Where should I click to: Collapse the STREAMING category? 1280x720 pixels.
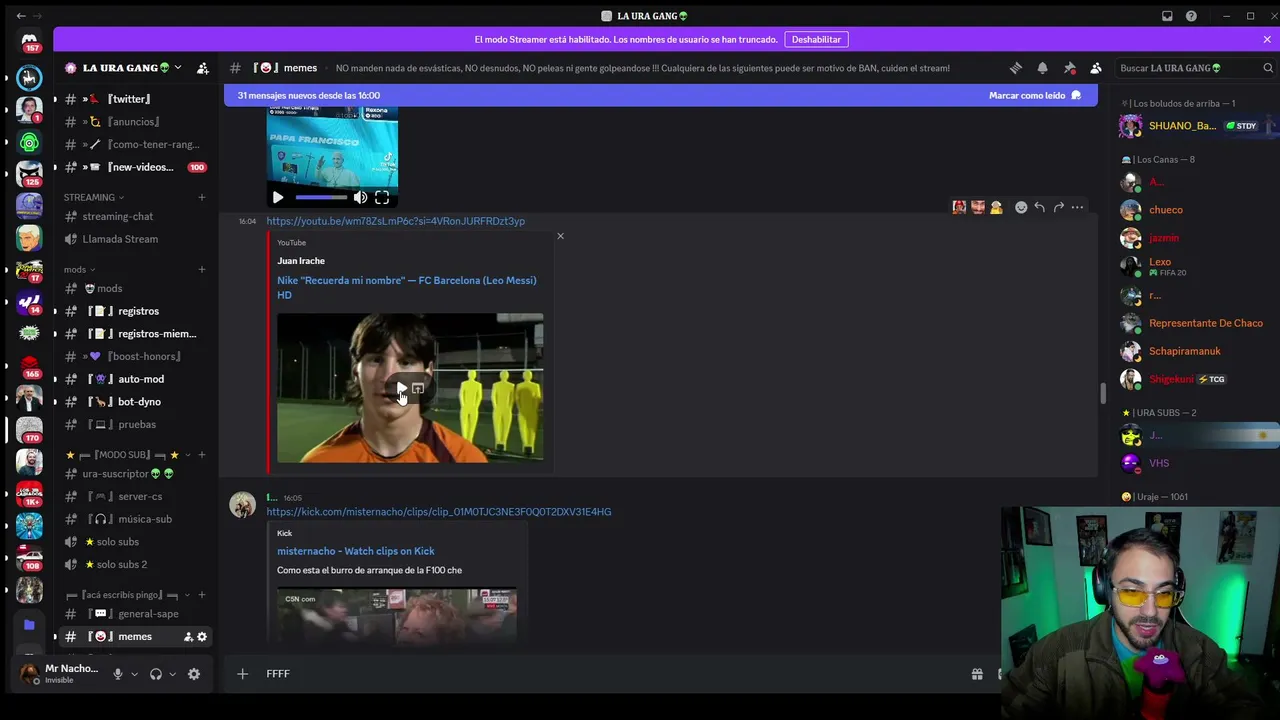pos(94,197)
